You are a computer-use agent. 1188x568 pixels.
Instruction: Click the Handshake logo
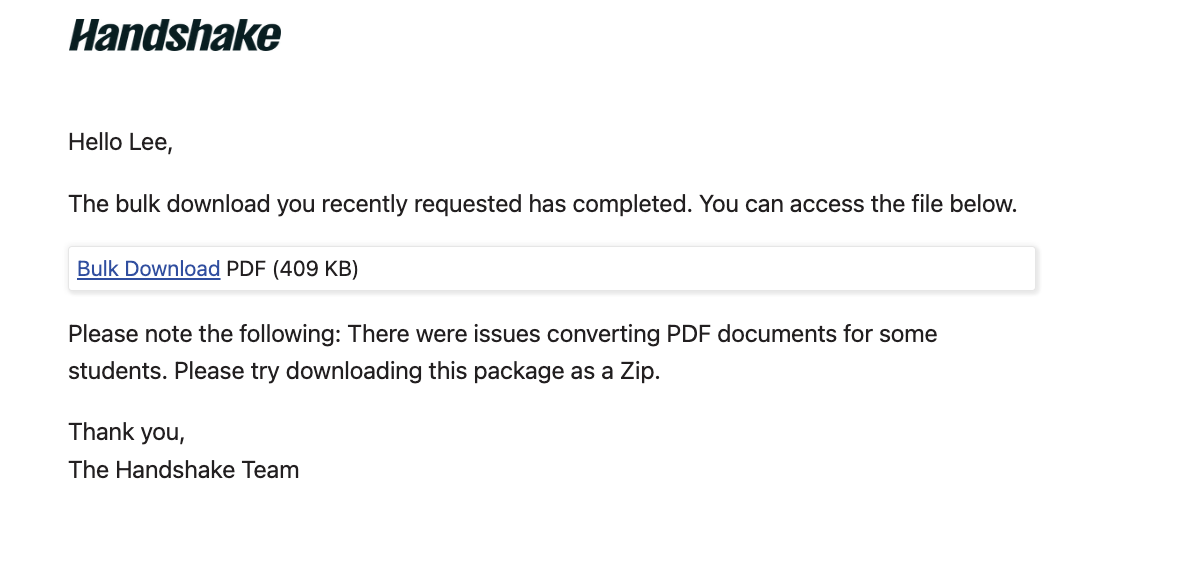pos(175,35)
